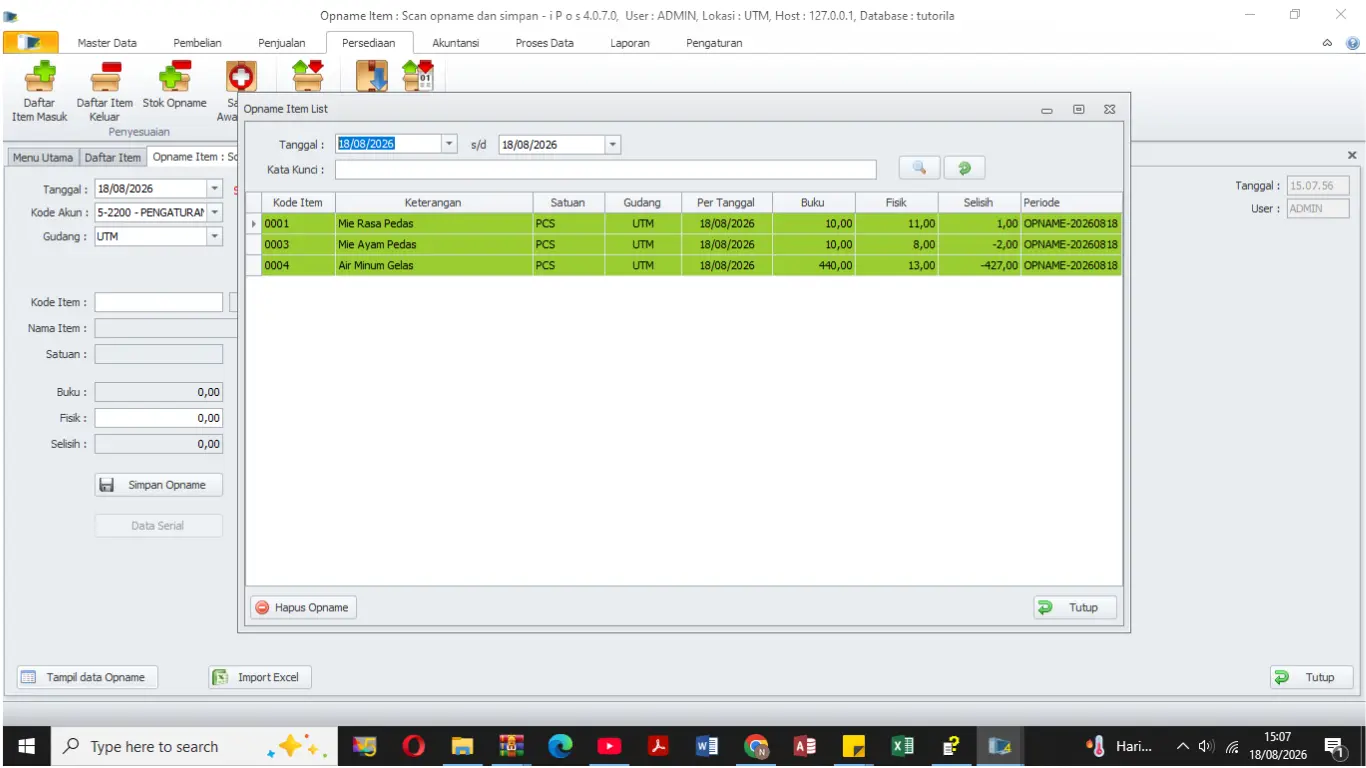
Task: Select the Mie Rasa Pedas row
Action: click(x=684, y=223)
